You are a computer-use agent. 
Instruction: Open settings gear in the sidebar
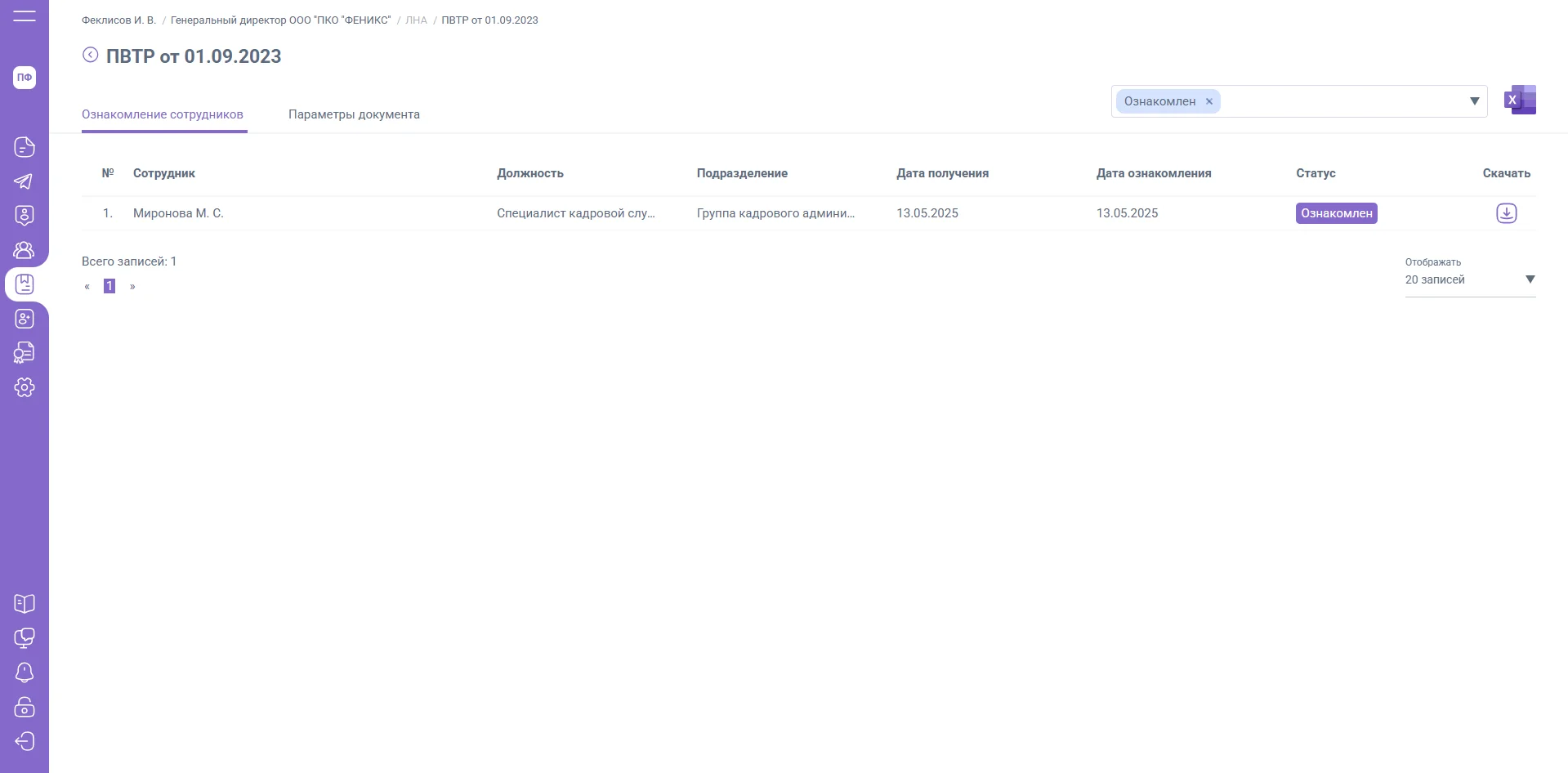(25, 387)
